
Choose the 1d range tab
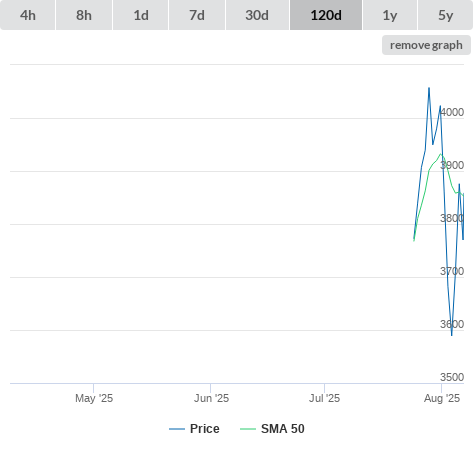pos(141,15)
